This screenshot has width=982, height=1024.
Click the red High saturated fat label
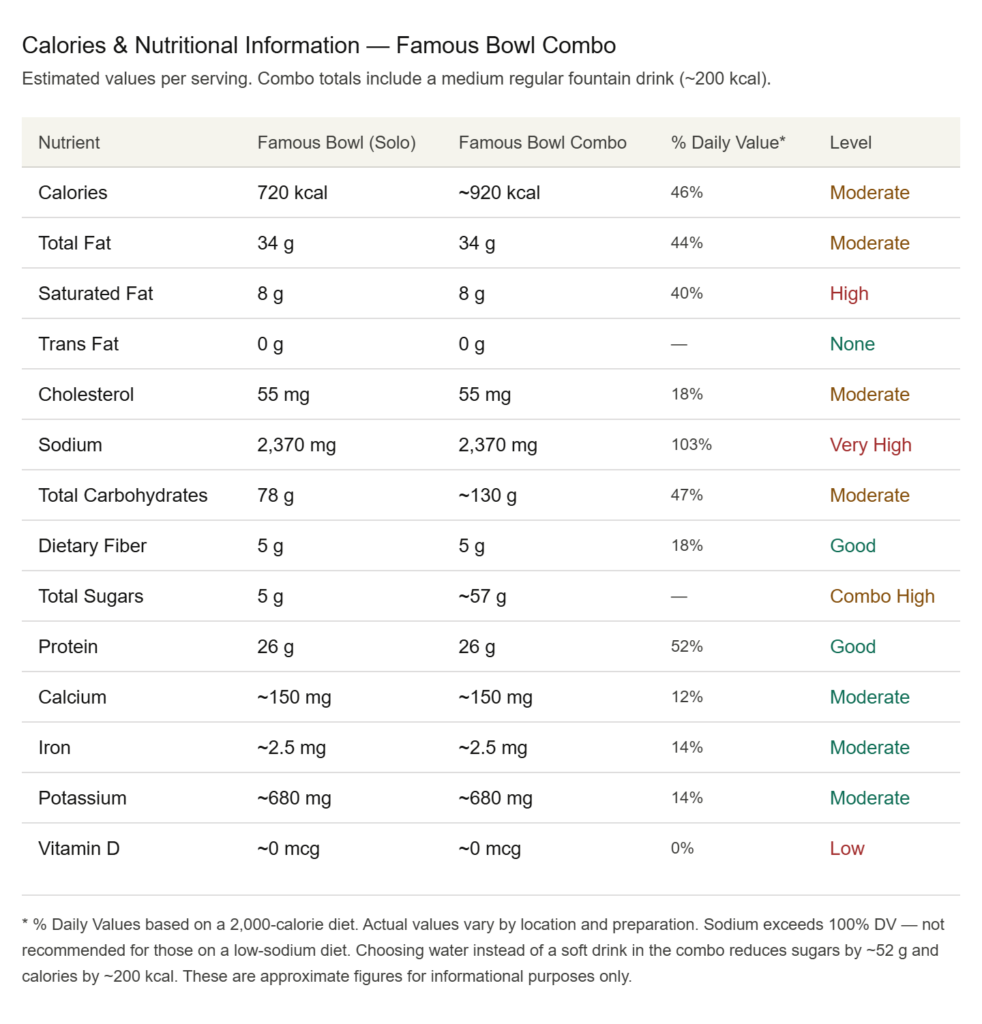(x=849, y=294)
